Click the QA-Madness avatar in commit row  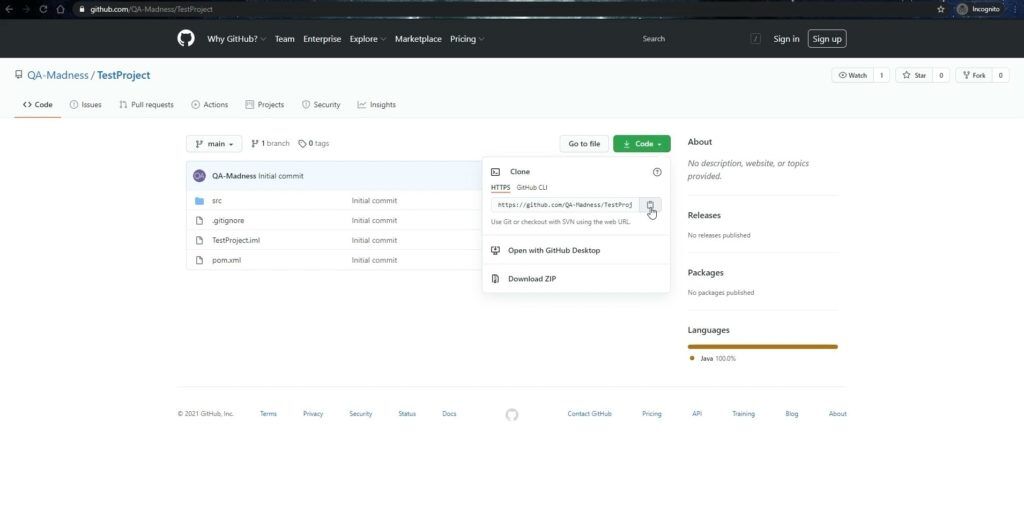199,176
